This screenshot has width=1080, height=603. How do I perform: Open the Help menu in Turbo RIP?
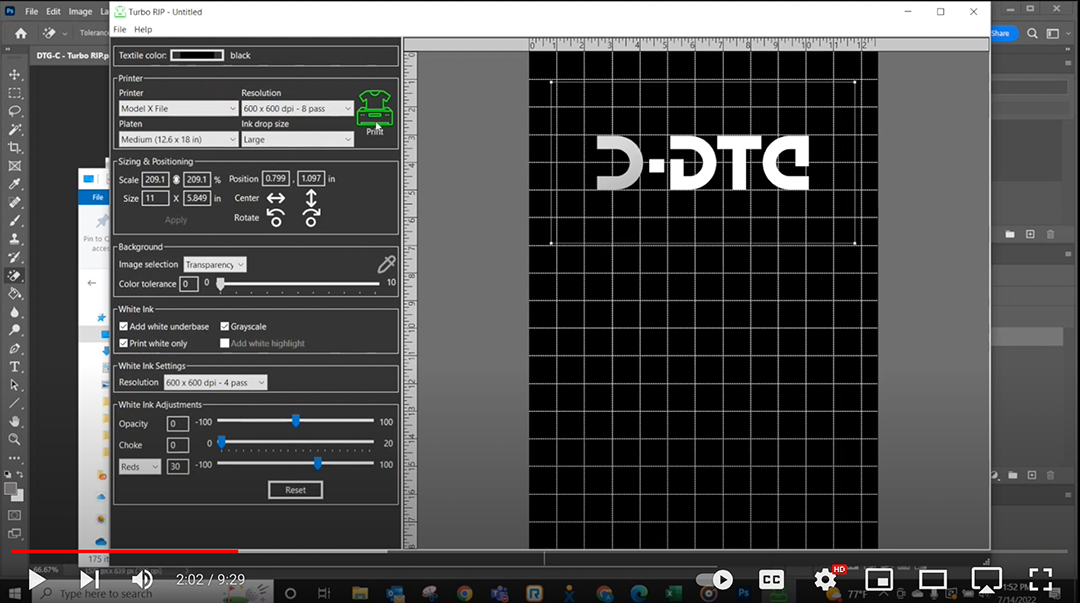click(x=143, y=30)
